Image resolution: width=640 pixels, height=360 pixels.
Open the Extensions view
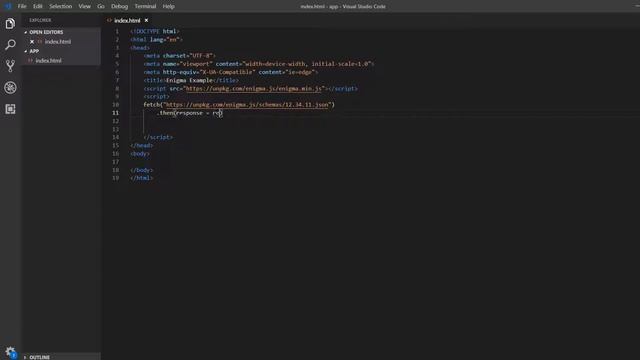tap(10, 109)
